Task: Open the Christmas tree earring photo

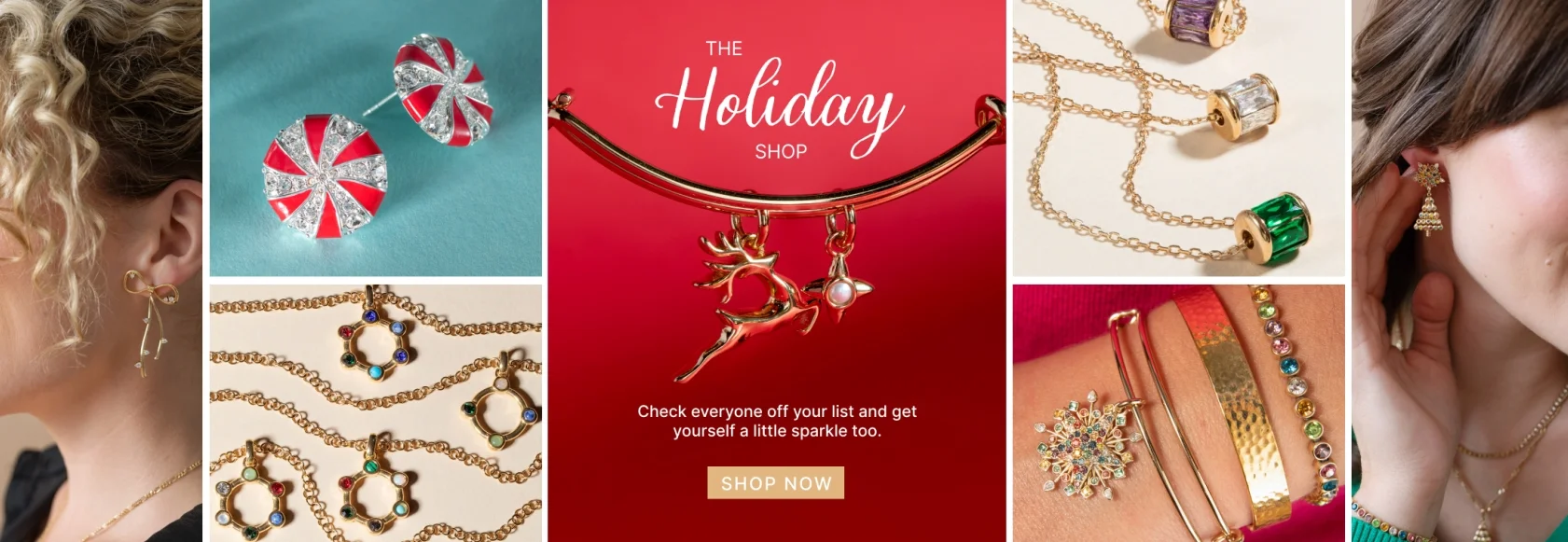Action: coord(1460,271)
